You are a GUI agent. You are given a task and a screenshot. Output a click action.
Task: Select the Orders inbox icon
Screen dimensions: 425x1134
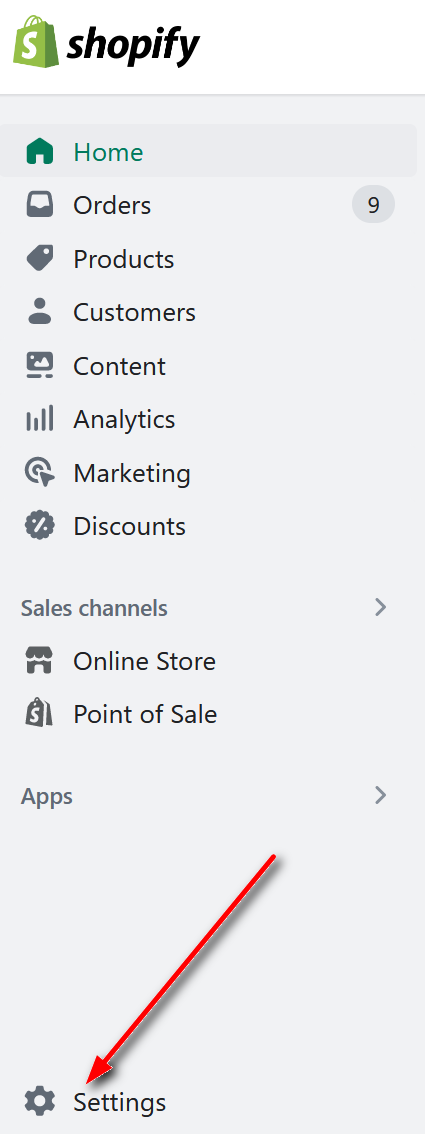pos(40,205)
